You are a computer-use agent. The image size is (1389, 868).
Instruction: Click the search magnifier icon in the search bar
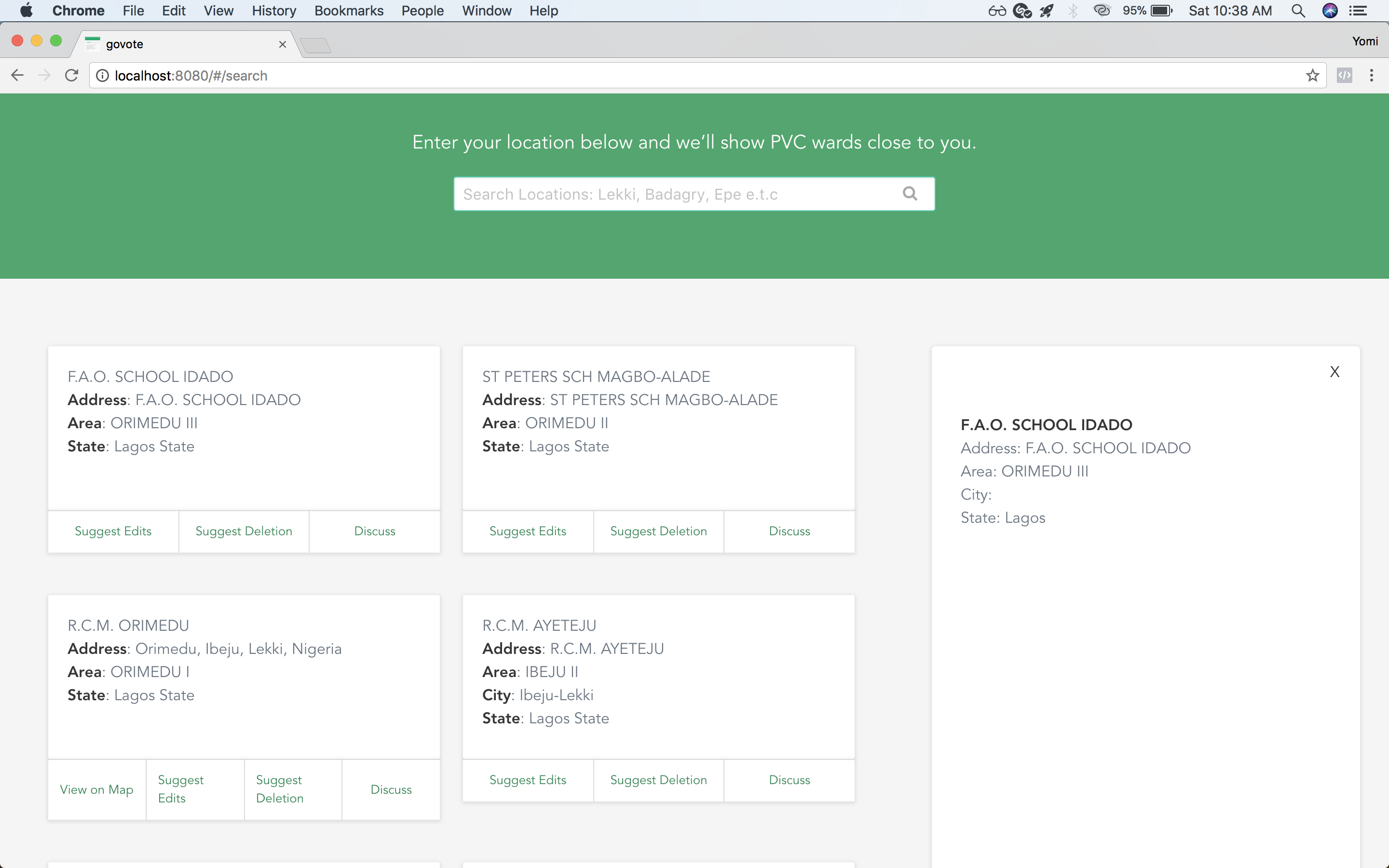pos(910,193)
